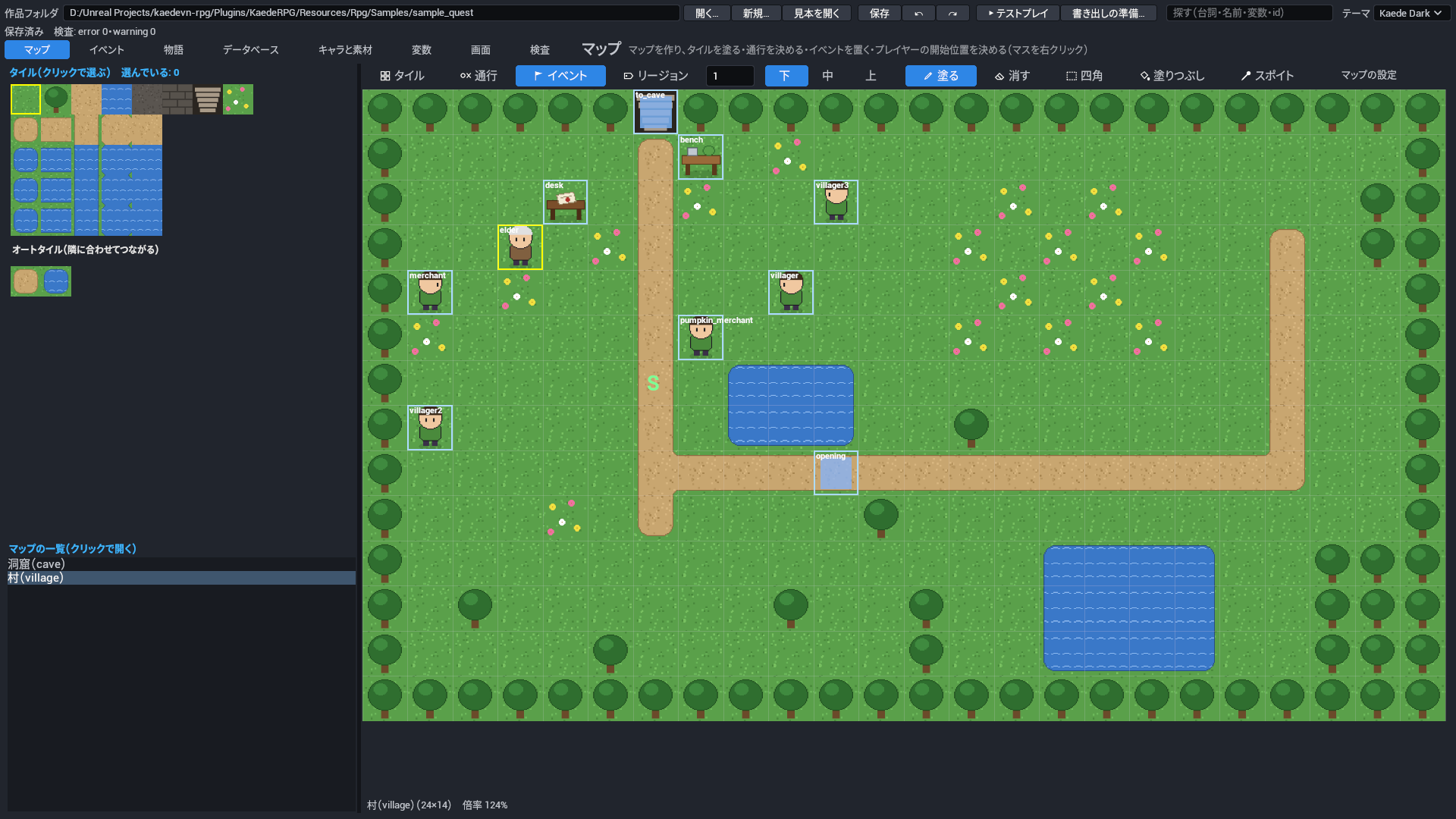Screen dimensions: 1456x819
Task: Select the tree tile in the palette
Action: coord(56,99)
